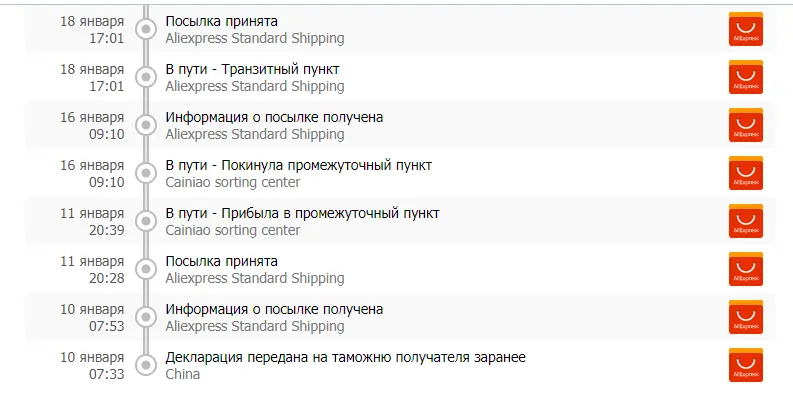Click В пути - Прибыла в промежуточный пункт
This screenshot has height=401, width=793.
tap(302, 213)
